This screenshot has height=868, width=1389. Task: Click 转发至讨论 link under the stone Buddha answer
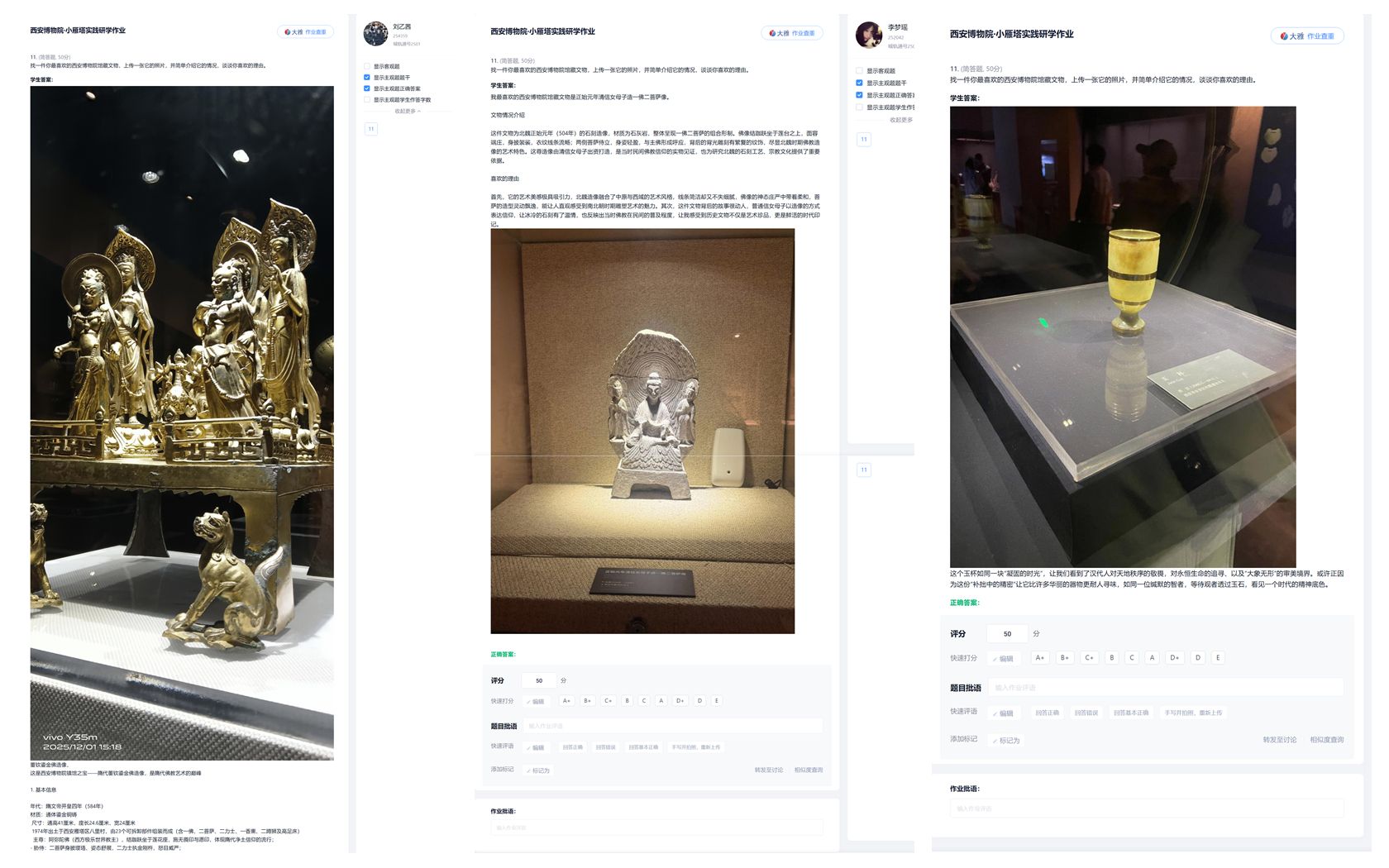point(768,770)
